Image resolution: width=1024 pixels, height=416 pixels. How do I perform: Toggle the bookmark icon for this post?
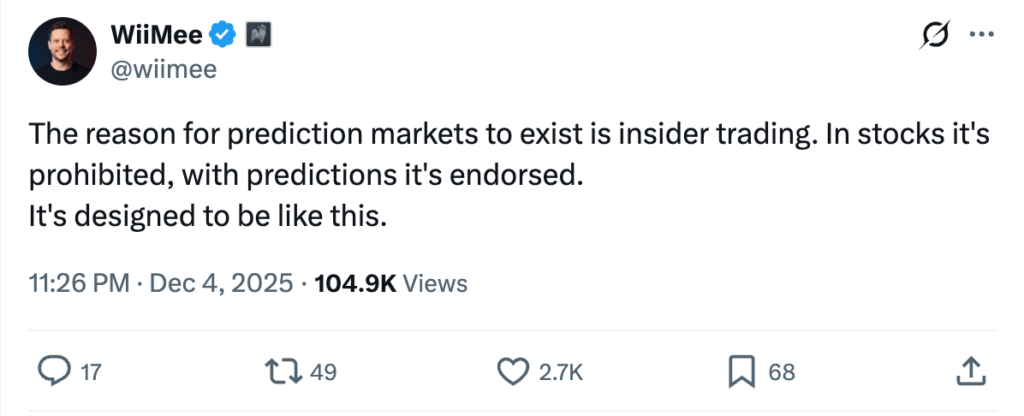pos(740,372)
